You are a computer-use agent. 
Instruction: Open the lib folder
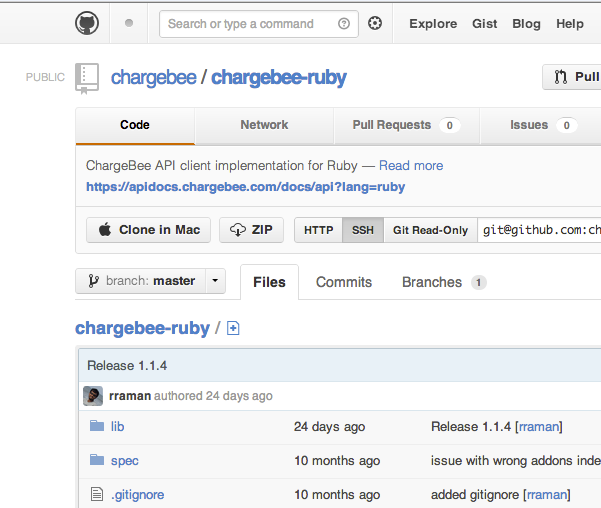117,427
